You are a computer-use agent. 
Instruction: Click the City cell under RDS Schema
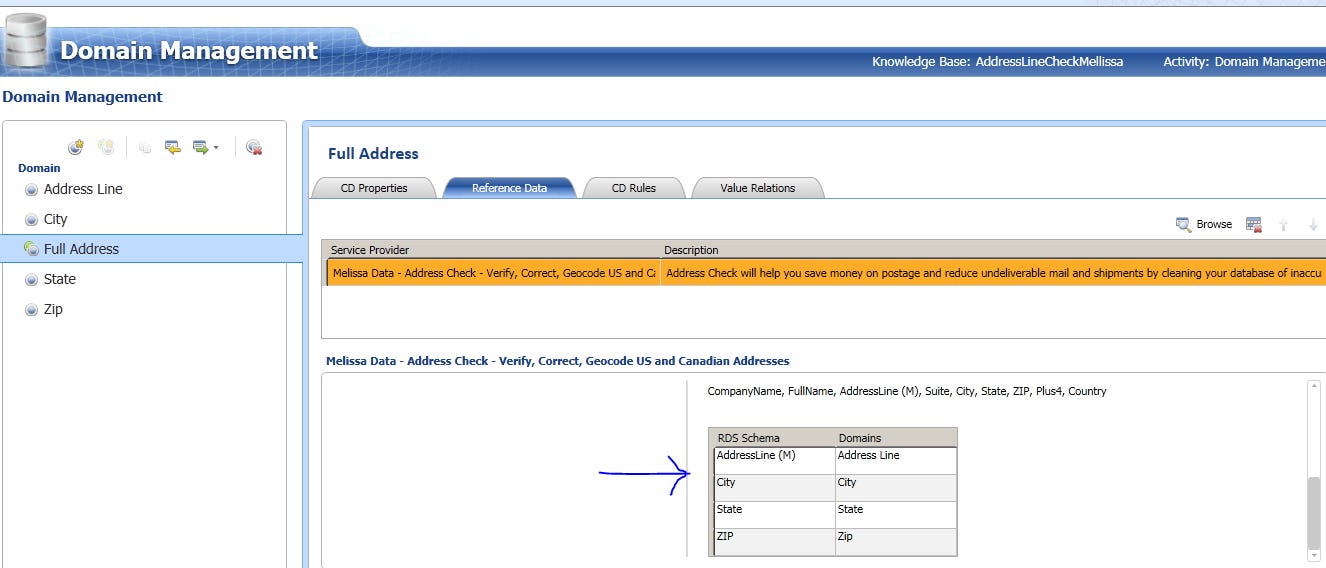click(x=775, y=487)
